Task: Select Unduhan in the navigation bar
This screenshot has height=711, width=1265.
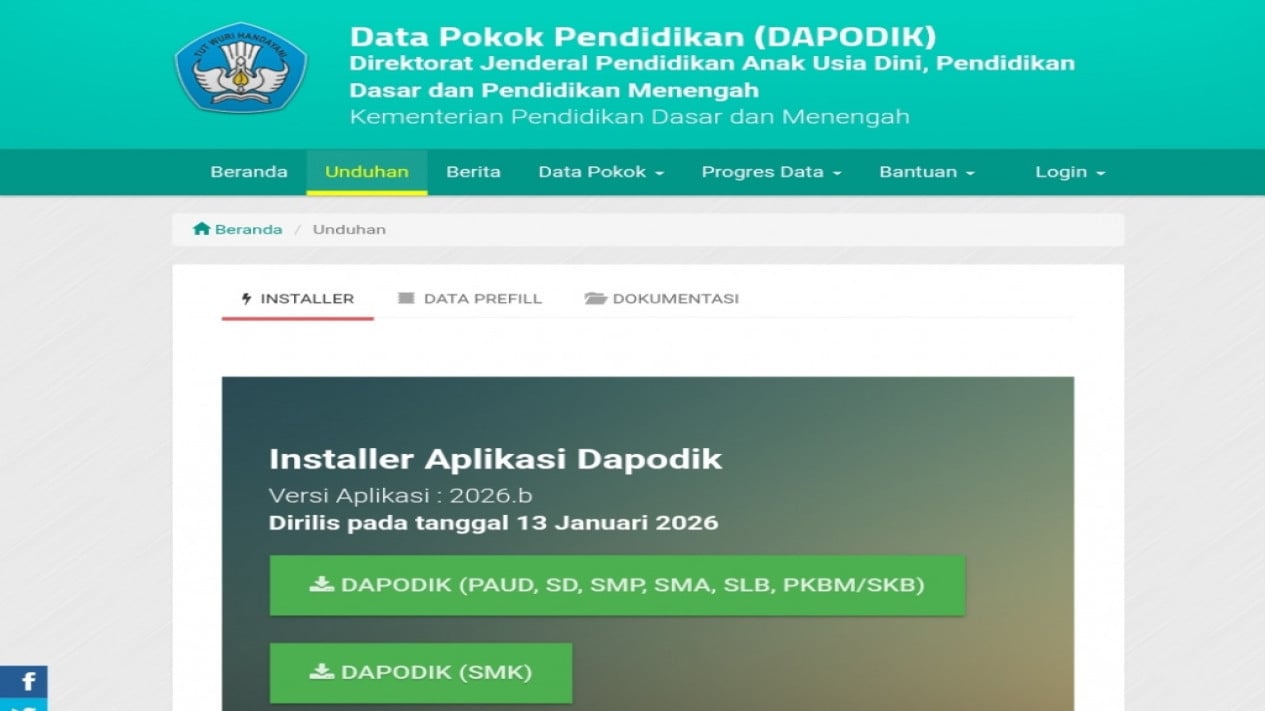Action: pos(366,172)
